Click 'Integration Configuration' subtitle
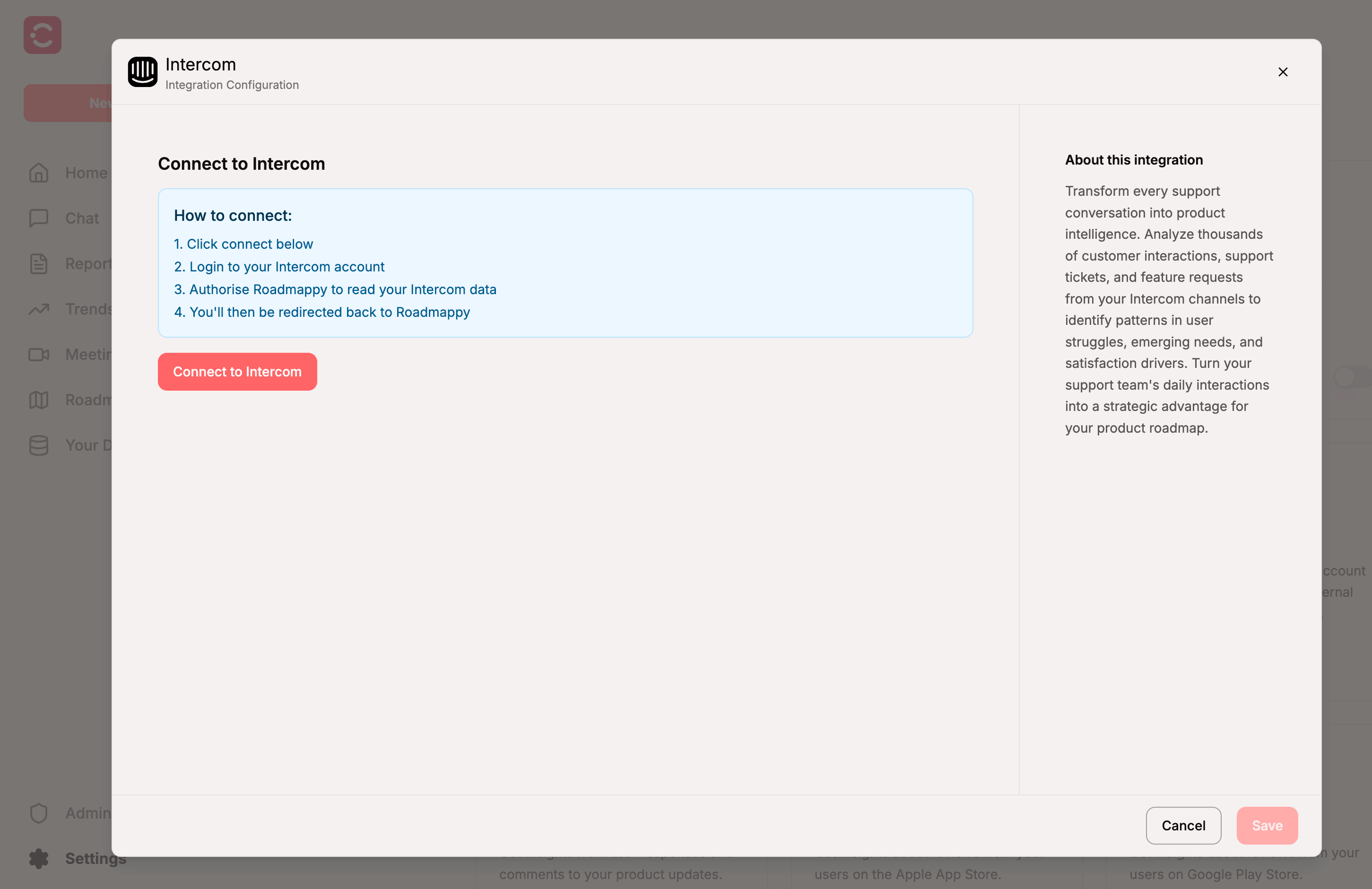Viewport: 1372px width, 889px height. pyautogui.click(x=232, y=85)
